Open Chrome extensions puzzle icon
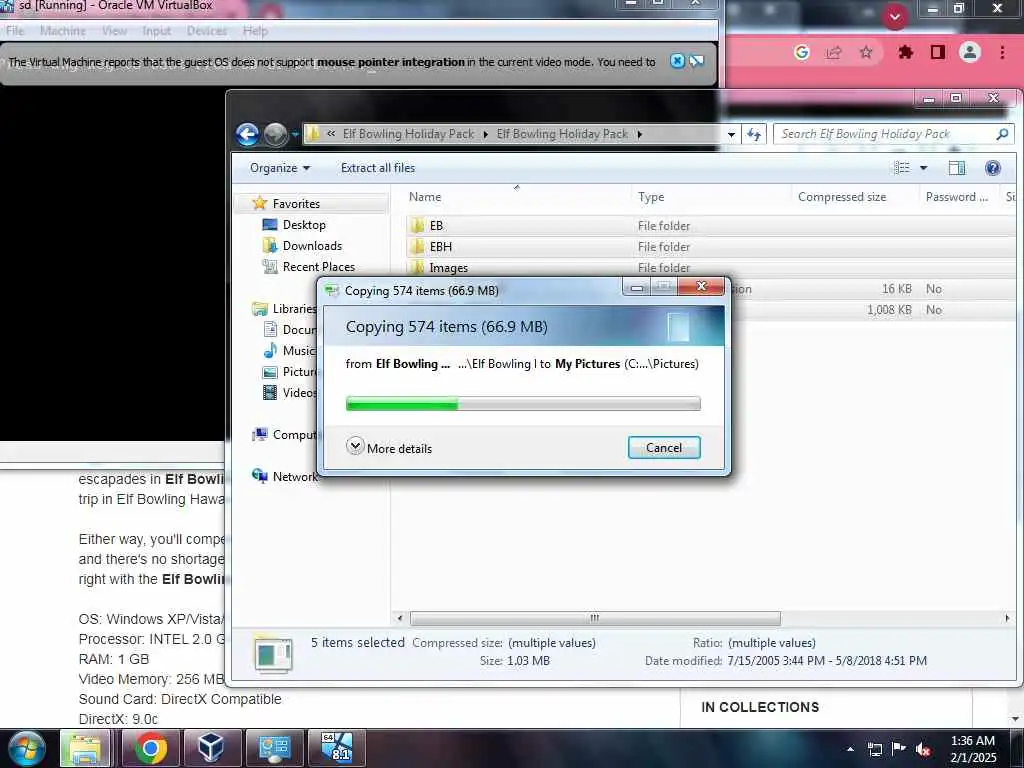This screenshot has height=768, width=1024. (905, 52)
